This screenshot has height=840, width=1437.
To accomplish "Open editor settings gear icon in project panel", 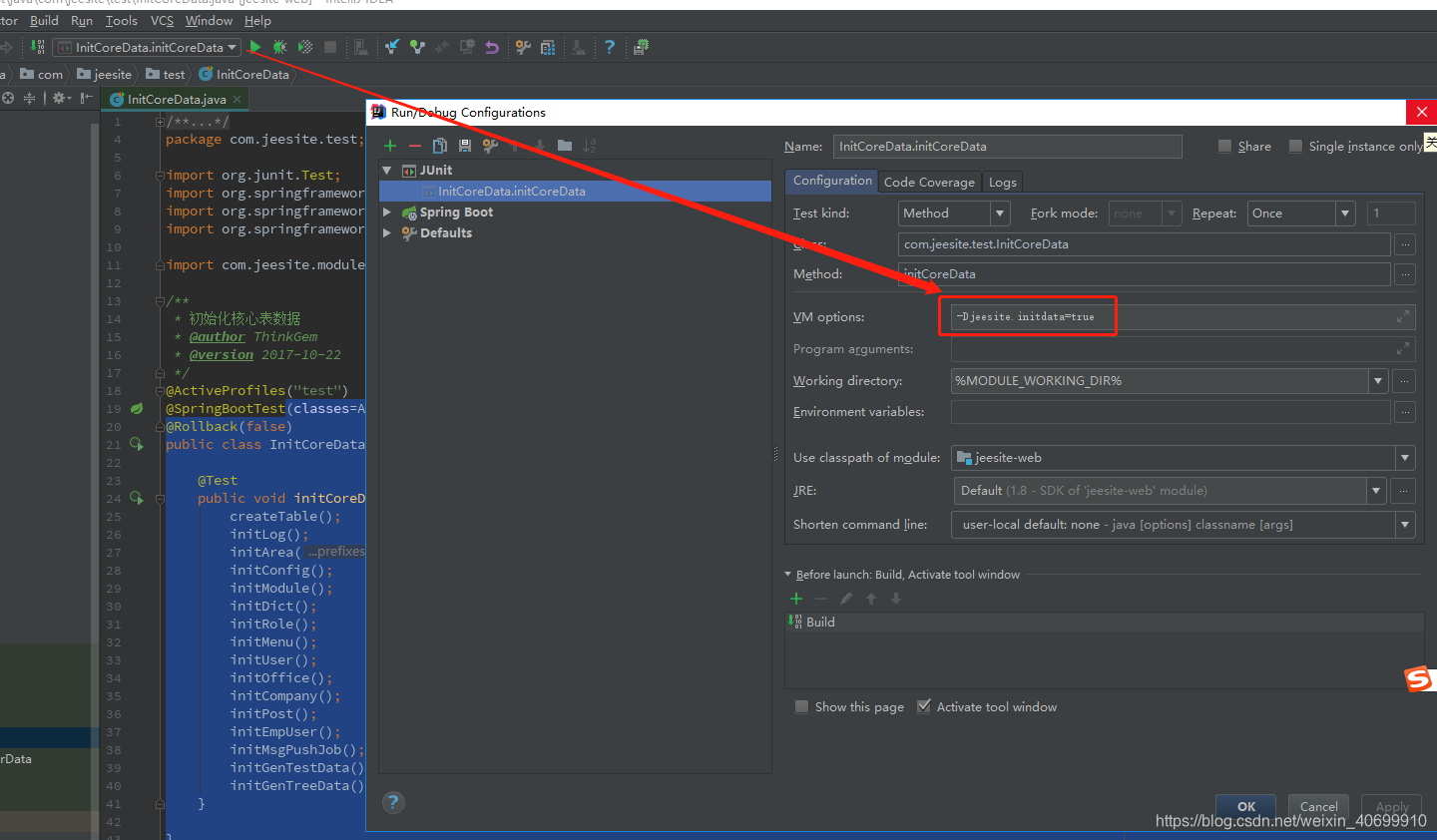I will click(x=61, y=98).
